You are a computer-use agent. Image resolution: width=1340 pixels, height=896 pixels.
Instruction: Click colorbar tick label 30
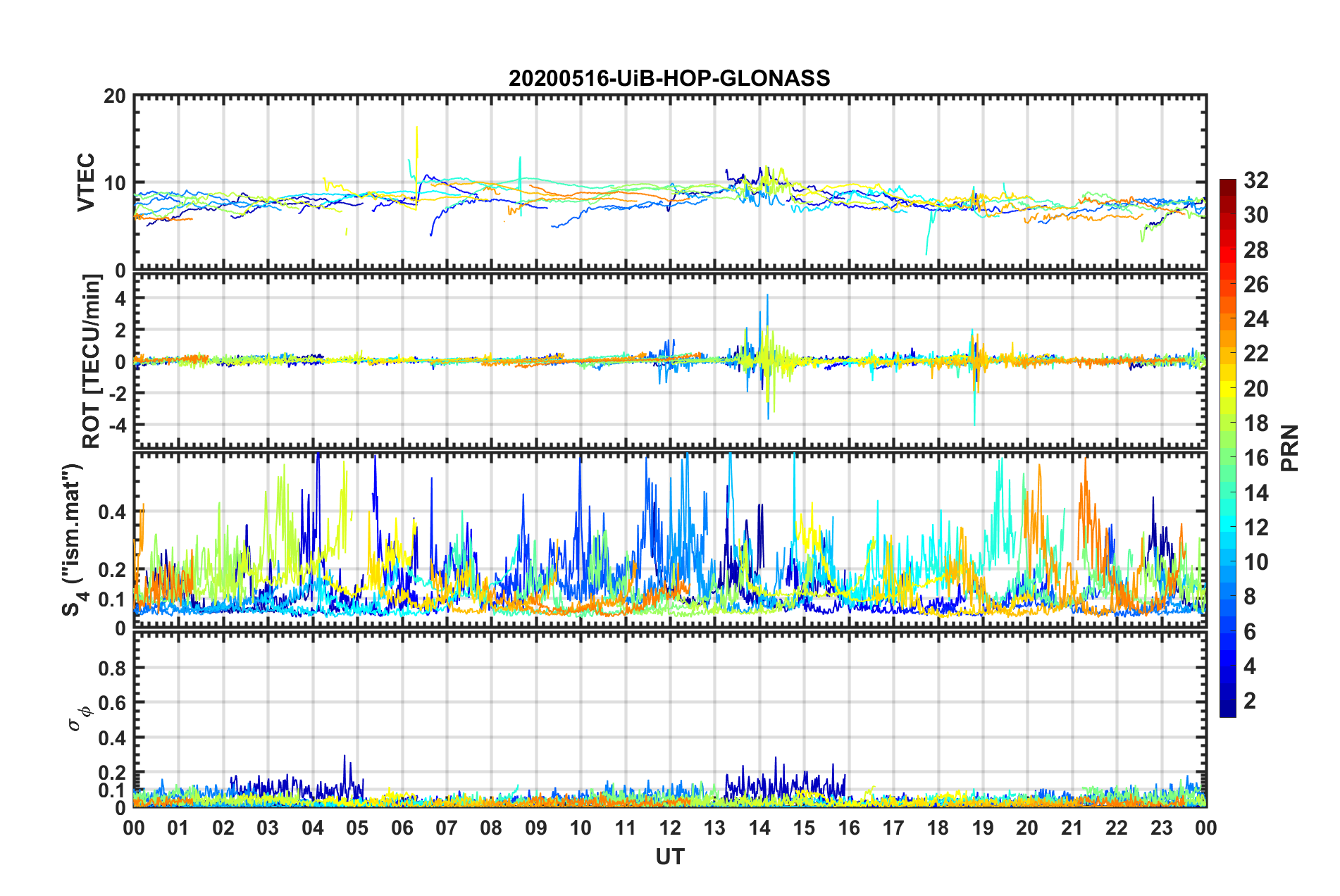coord(1255,215)
